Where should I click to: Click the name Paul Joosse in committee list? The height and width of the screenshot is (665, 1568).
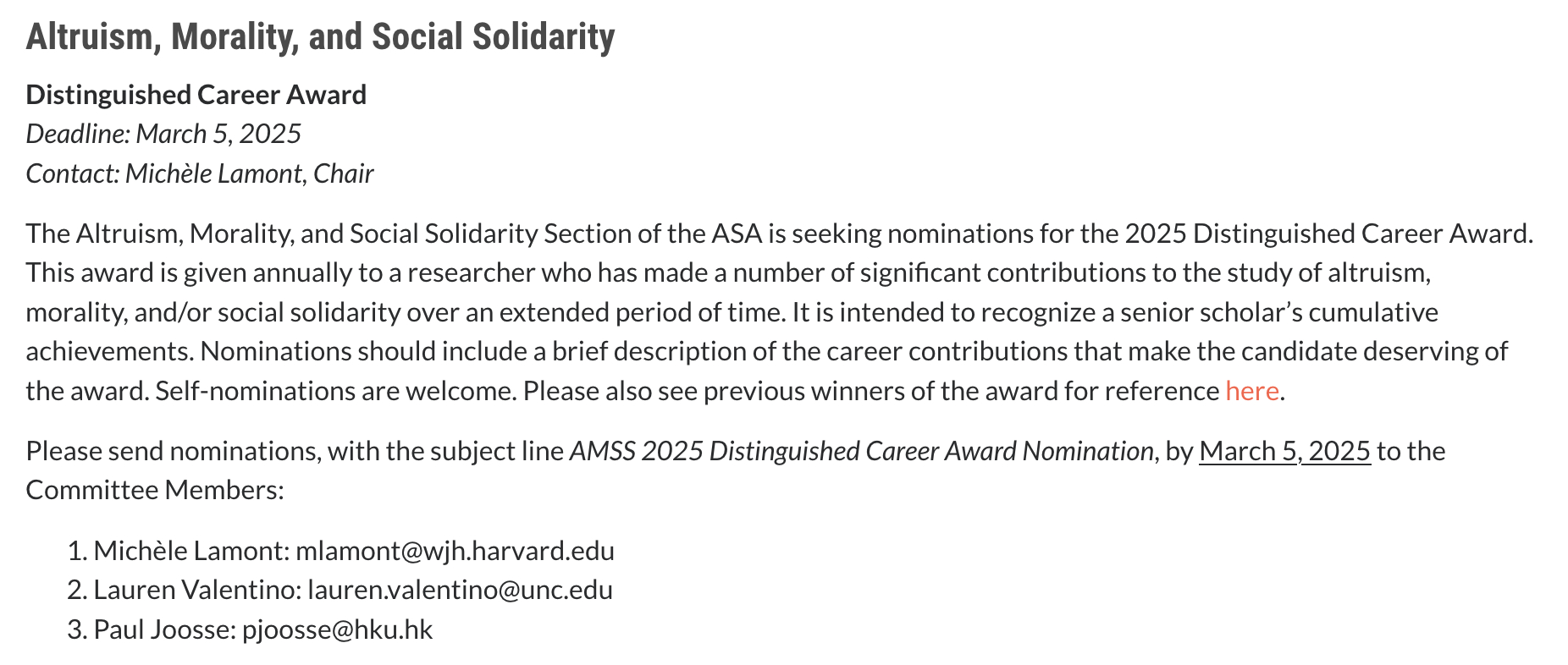coord(161,629)
